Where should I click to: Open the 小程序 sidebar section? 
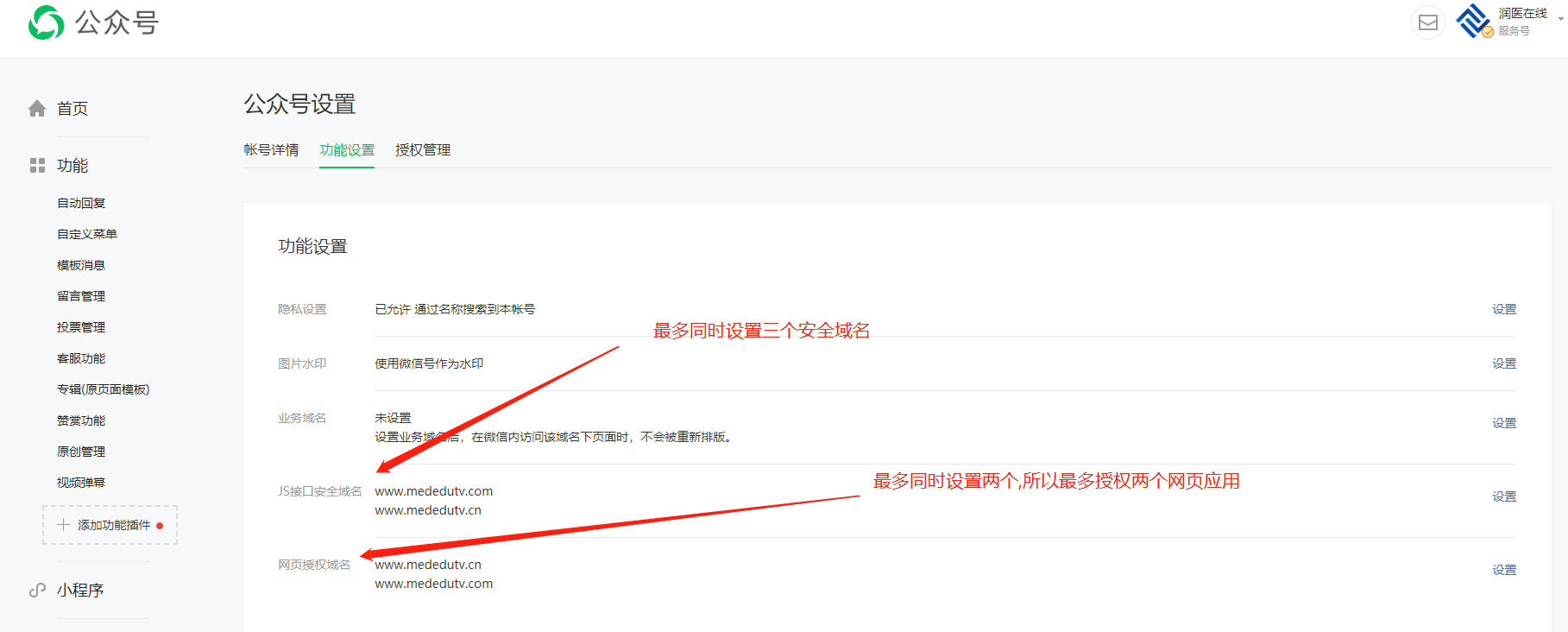point(80,590)
